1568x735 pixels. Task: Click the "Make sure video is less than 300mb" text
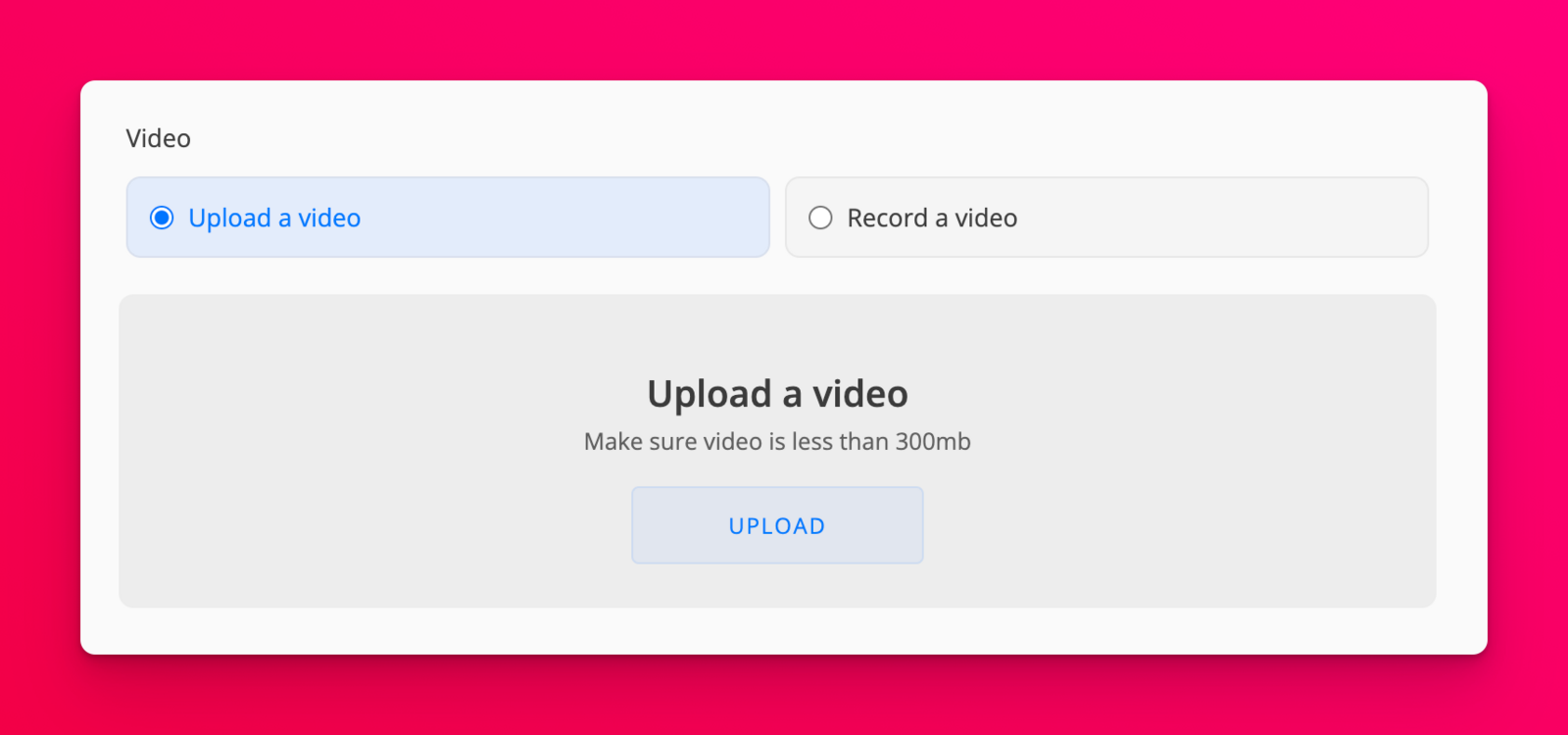[x=777, y=442]
